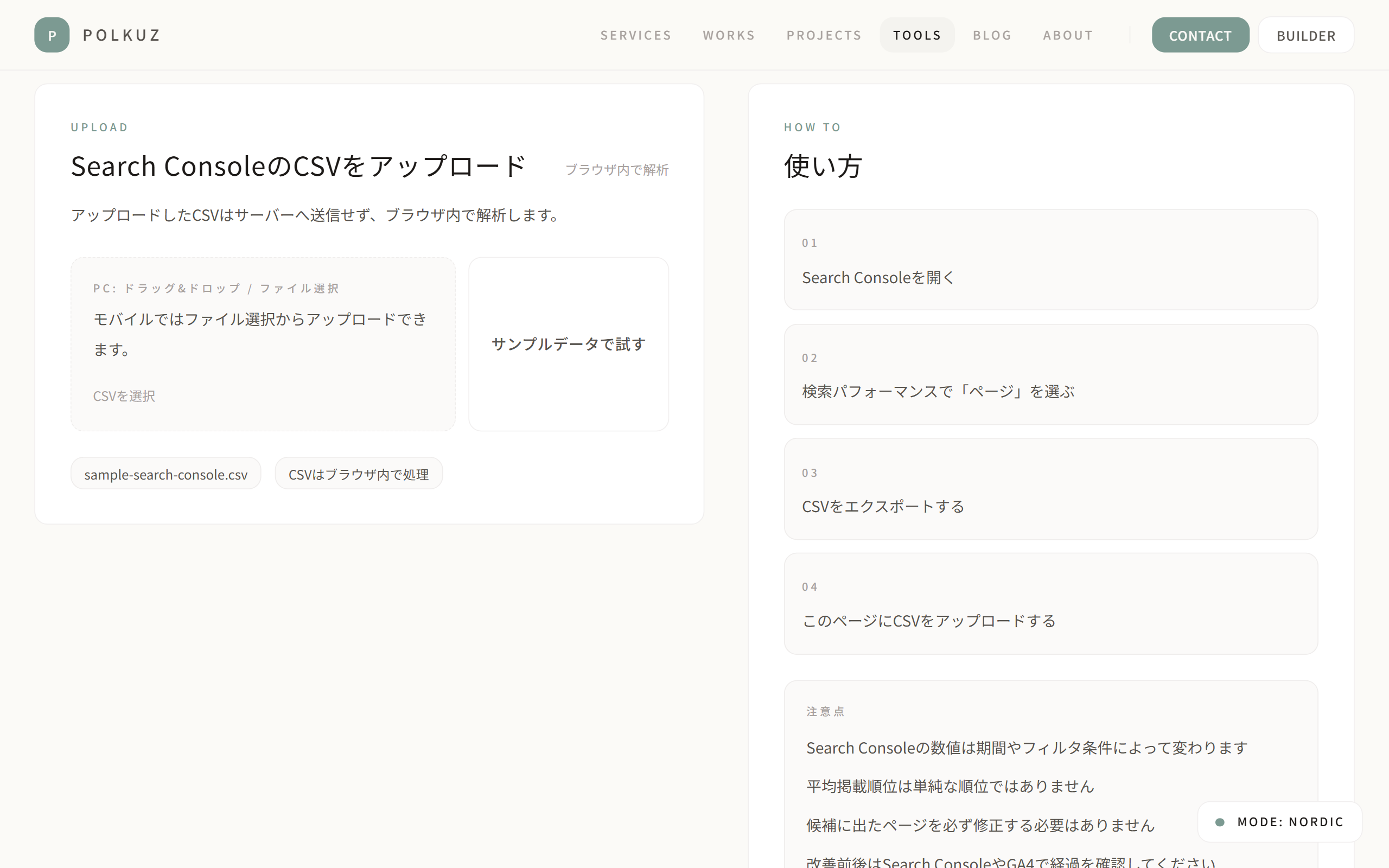This screenshot has height=868, width=1389.
Task: Click the sample-search-console.csv chip
Action: 166,474
